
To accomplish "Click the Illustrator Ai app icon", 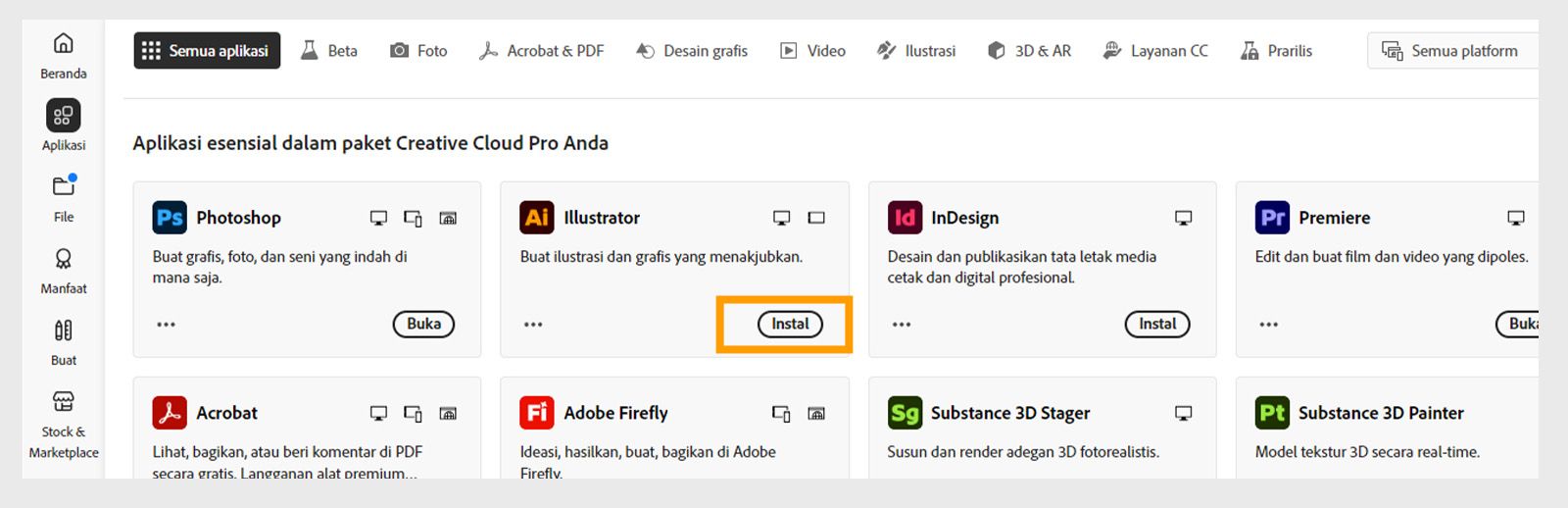I will (537, 218).
